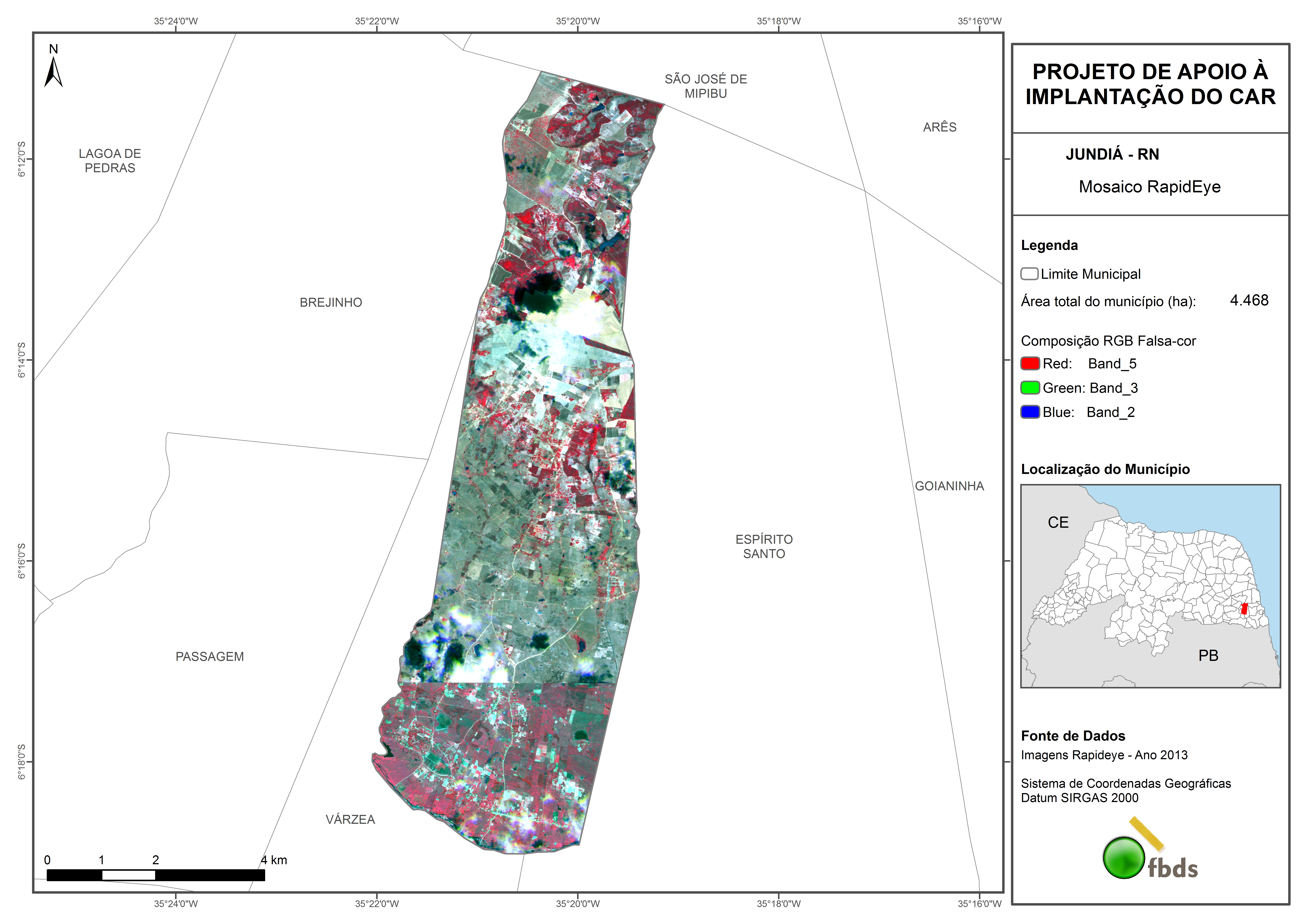Click the BREJINHO municipality label
Viewport: 1307px width, 924px height.
coord(331,302)
